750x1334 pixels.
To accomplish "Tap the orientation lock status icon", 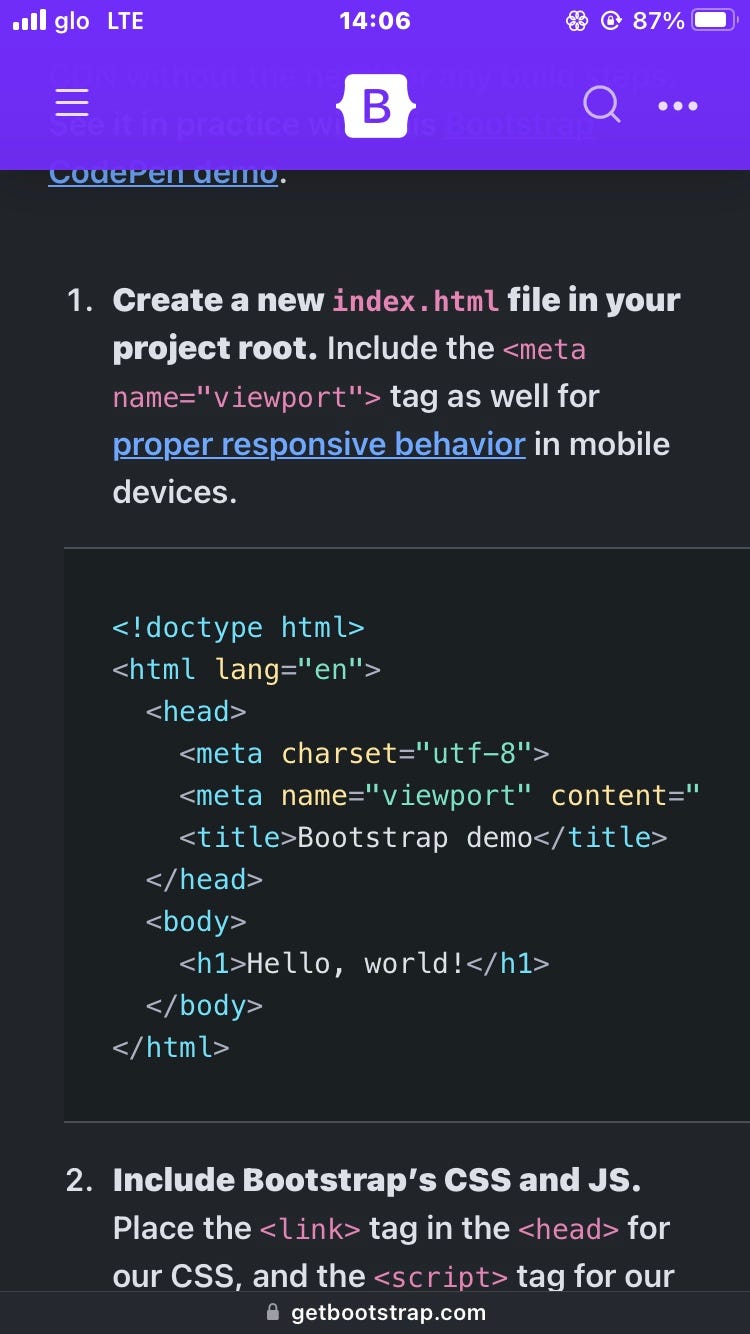I will pos(611,20).
